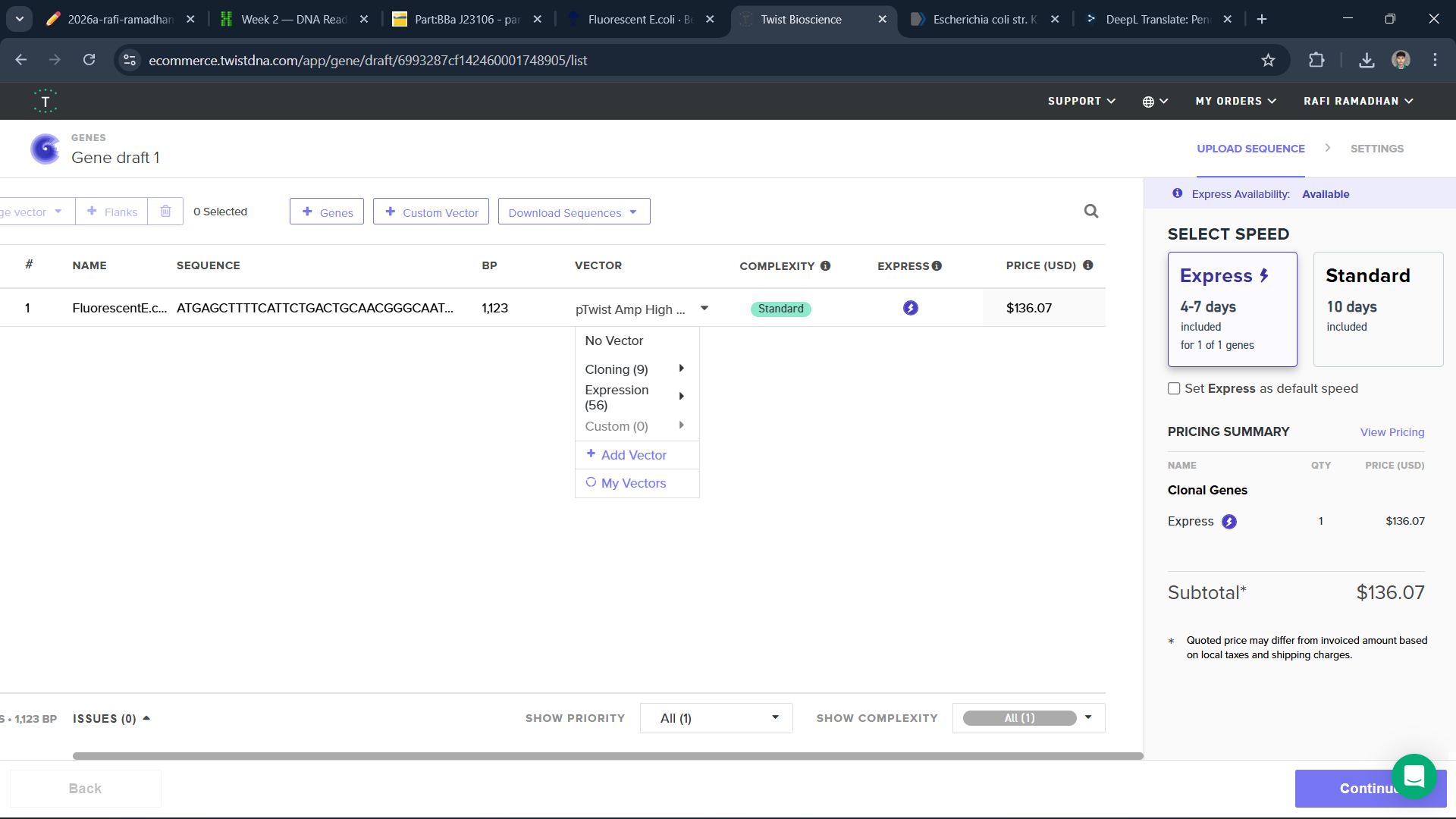The height and width of the screenshot is (819, 1456).
Task: Click the Twist logo in header
Action: (45, 102)
